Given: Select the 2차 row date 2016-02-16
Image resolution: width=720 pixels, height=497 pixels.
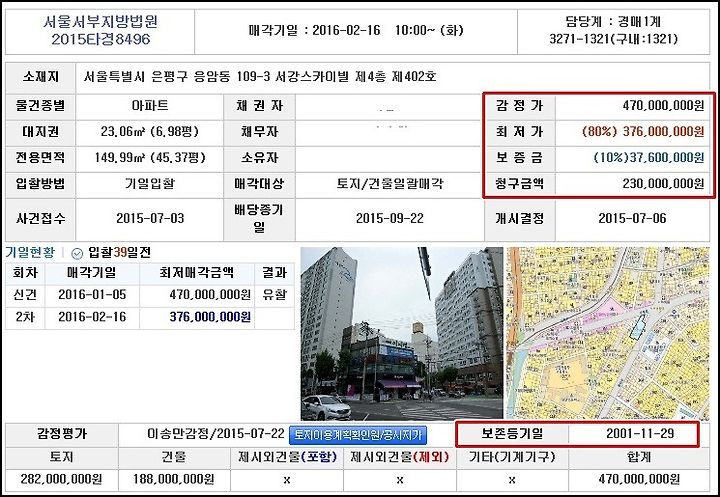Looking at the screenshot, I should pos(92,317).
